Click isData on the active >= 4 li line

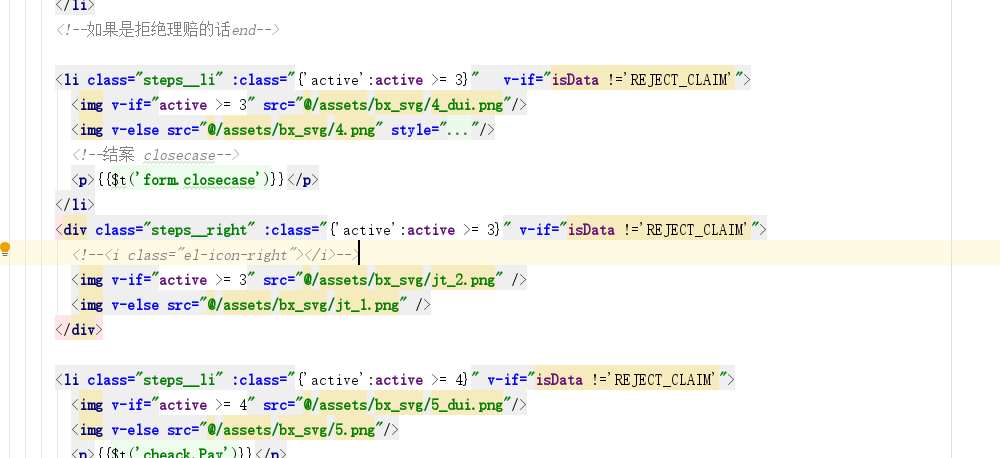pos(559,380)
